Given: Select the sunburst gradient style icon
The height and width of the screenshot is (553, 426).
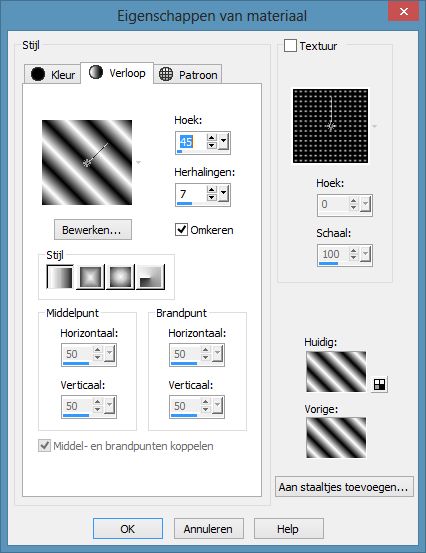Looking at the screenshot, I should click(x=120, y=277).
